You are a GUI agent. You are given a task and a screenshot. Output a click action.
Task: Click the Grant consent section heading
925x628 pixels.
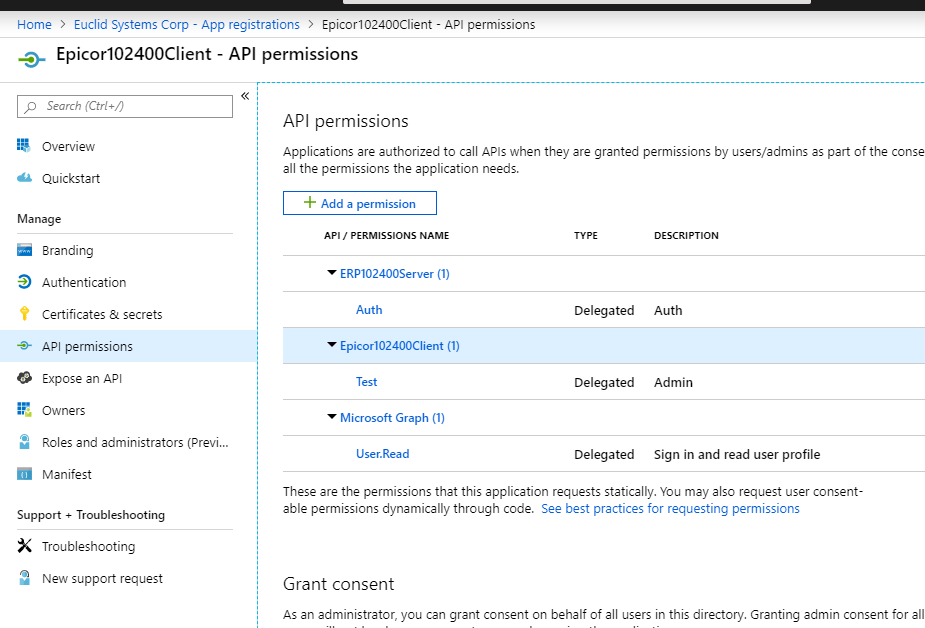coord(339,584)
